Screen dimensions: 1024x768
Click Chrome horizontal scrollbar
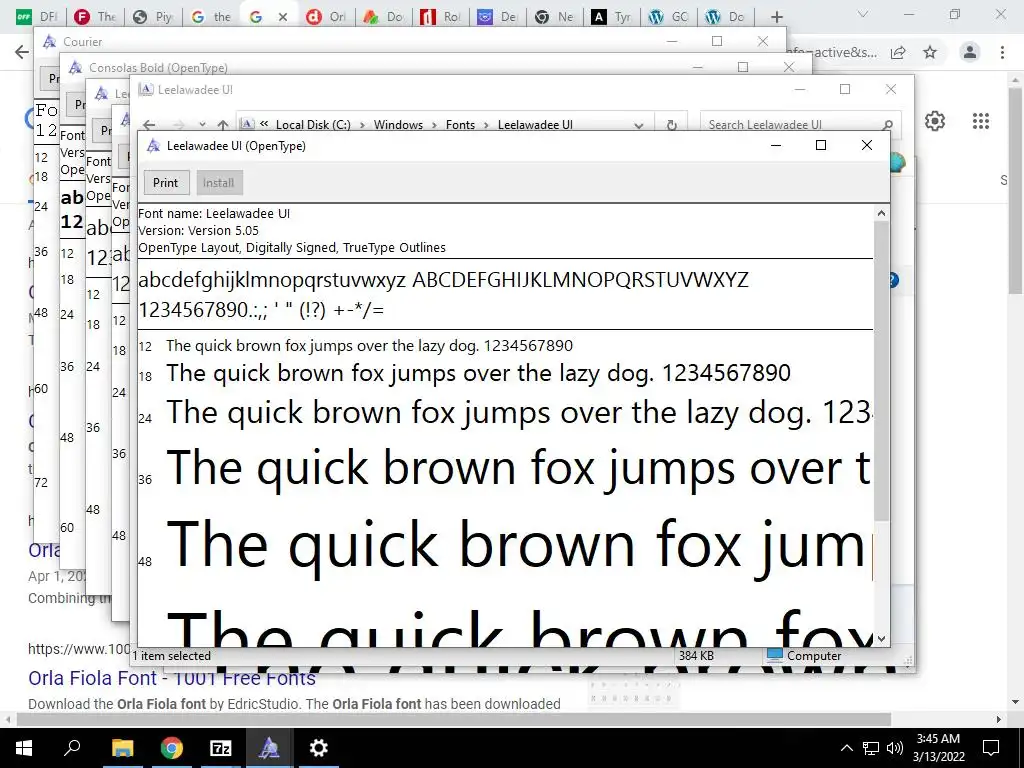click(453, 719)
